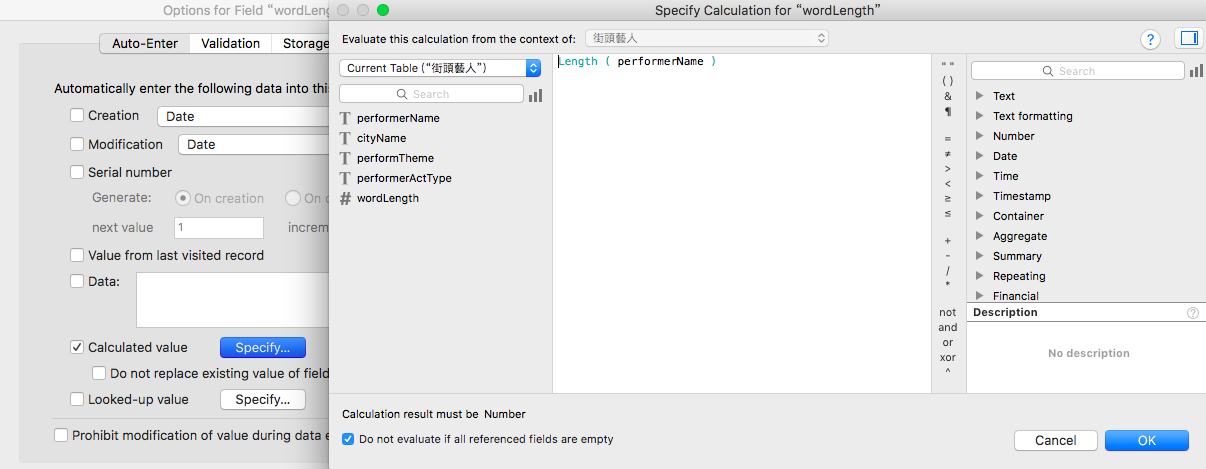The image size is (1206, 469).
Task: Insert the 'not' logical operator
Action: pos(948,312)
